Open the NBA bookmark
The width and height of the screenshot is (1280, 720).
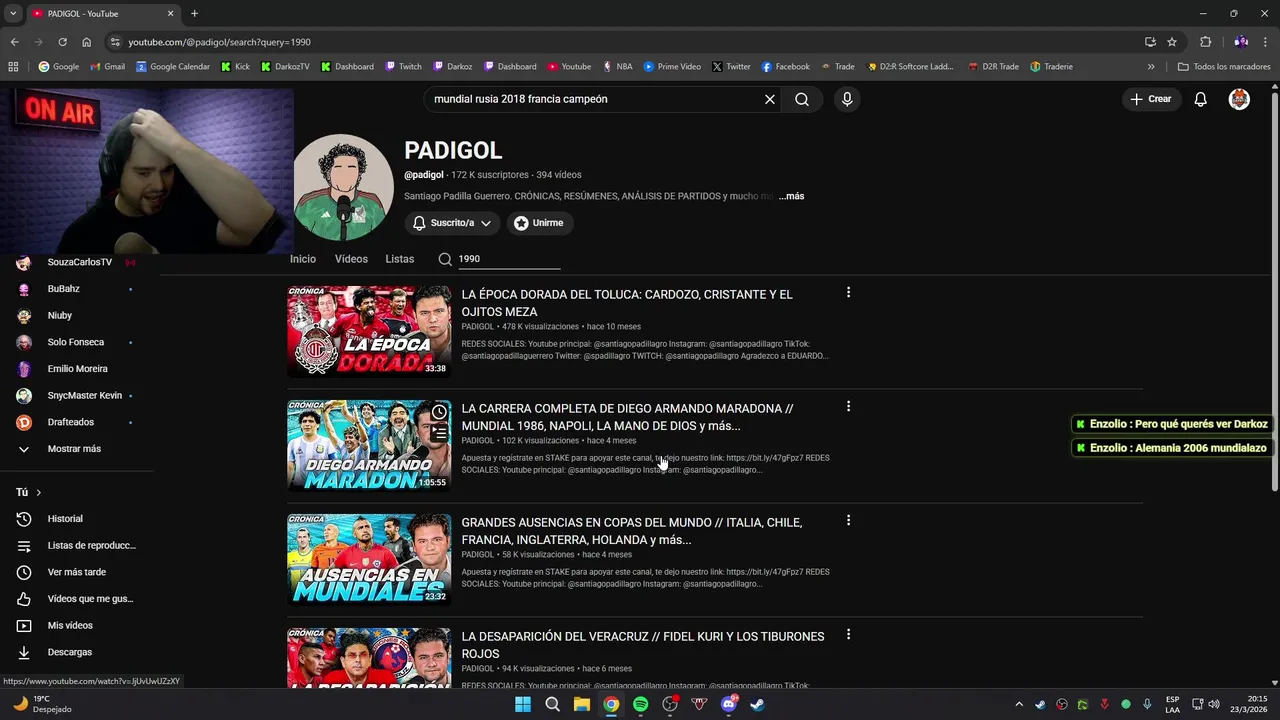pos(618,67)
